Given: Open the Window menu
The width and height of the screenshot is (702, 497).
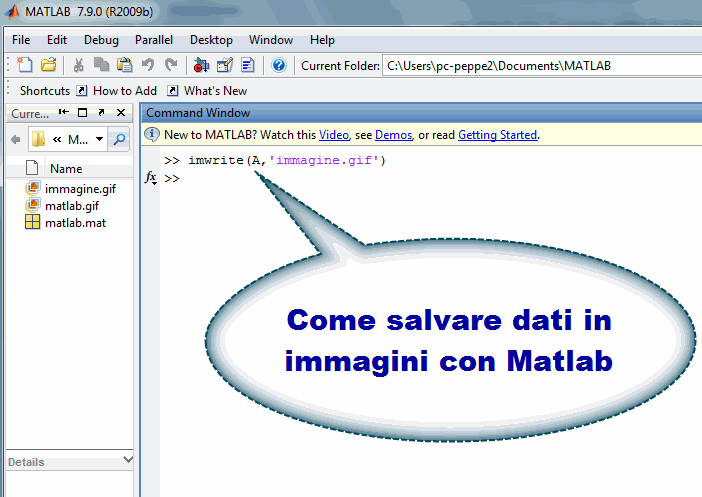Looking at the screenshot, I should click(x=271, y=40).
